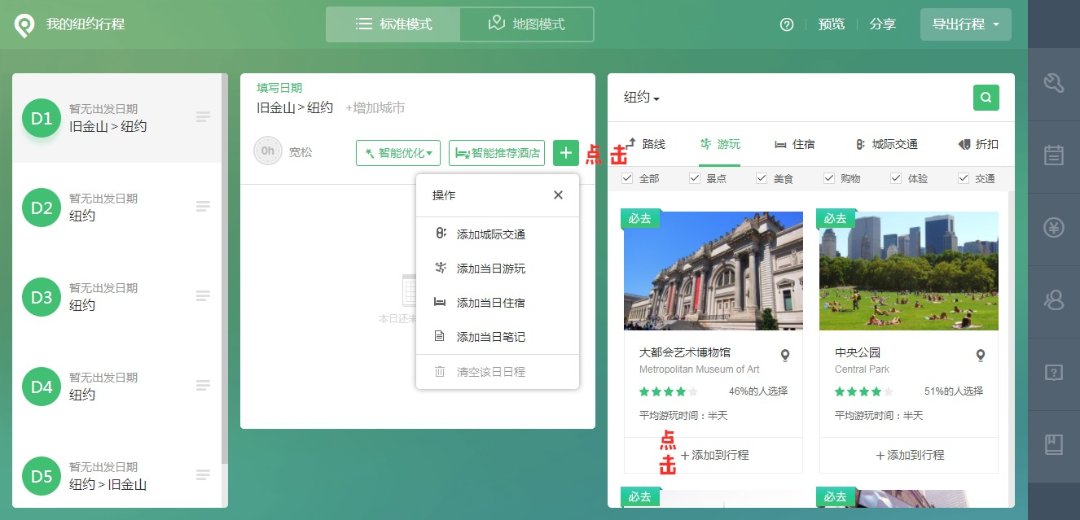1080x520 pixels.
Task: Expand the 导出行程 dropdown
Action: (965, 24)
